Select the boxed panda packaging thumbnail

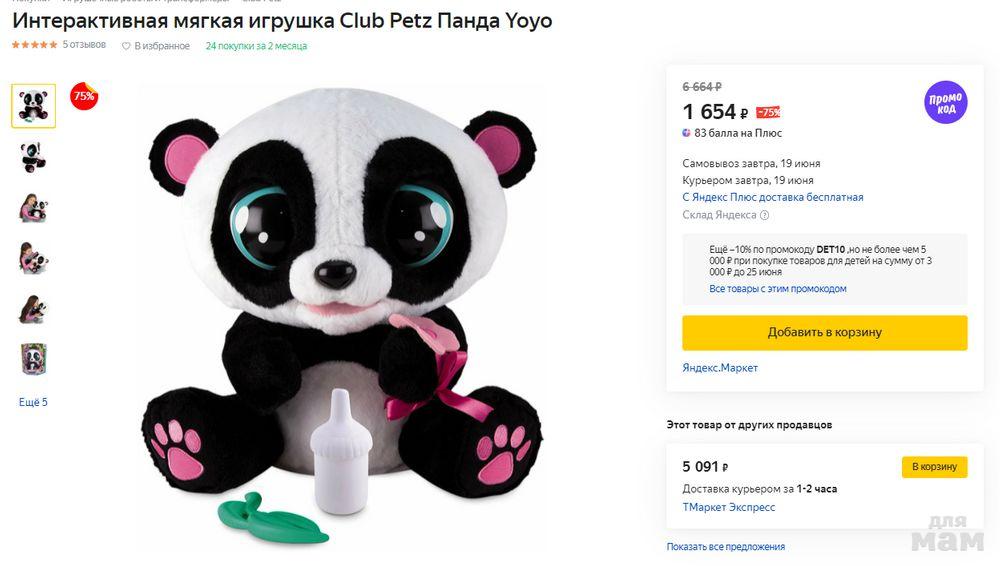[33, 359]
